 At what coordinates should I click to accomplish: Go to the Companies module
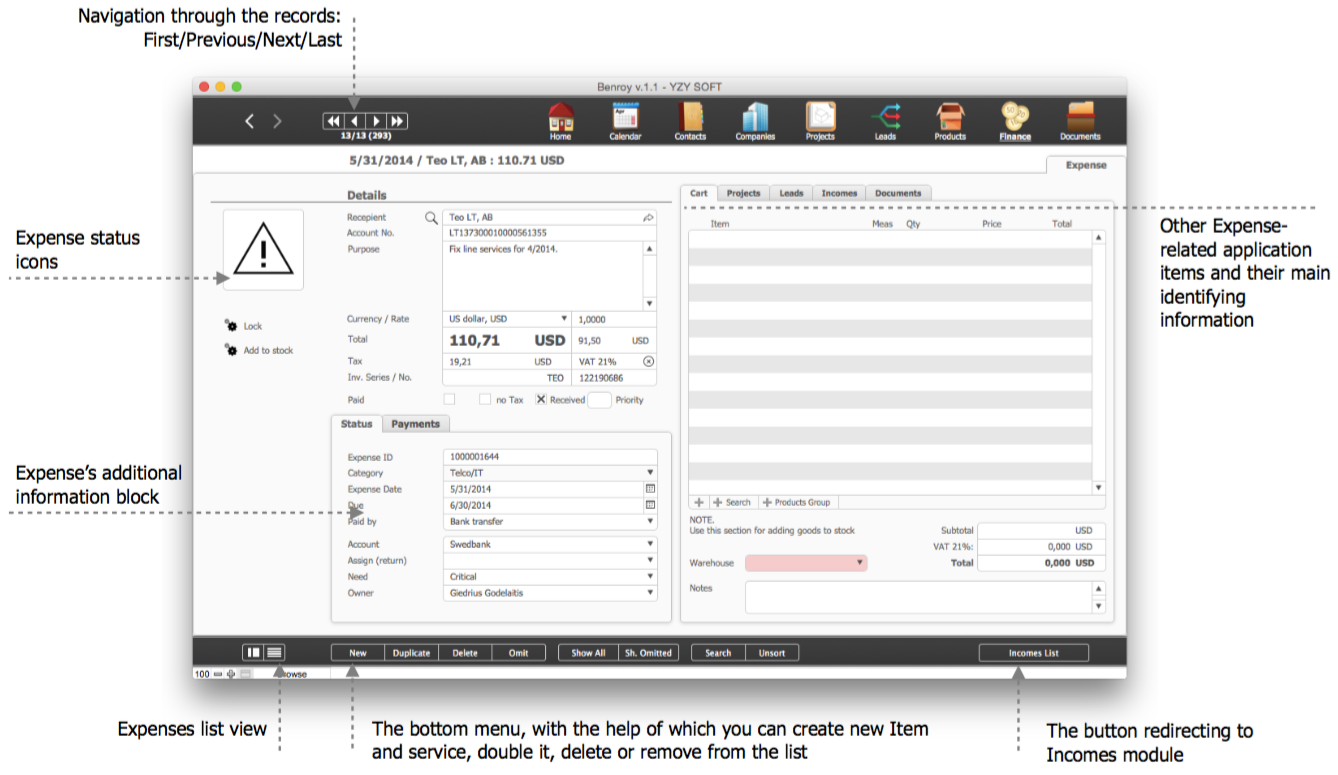(755, 118)
